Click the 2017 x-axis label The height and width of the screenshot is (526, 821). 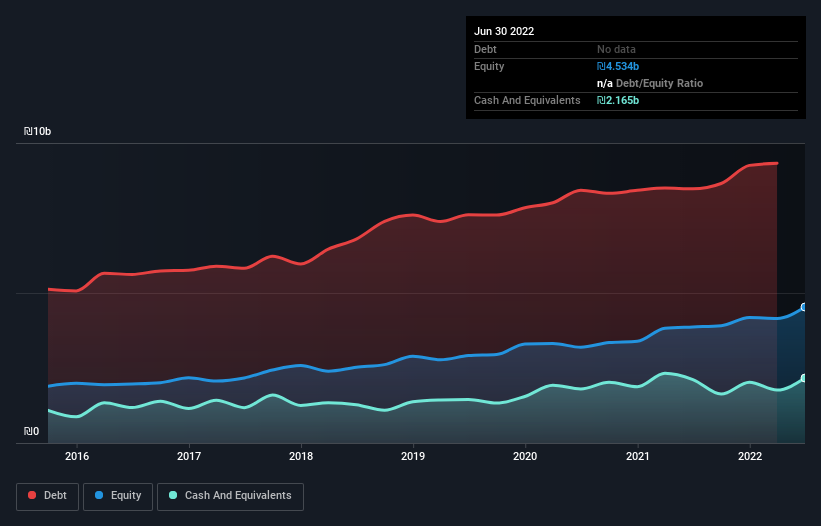pyautogui.click(x=189, y=456)
